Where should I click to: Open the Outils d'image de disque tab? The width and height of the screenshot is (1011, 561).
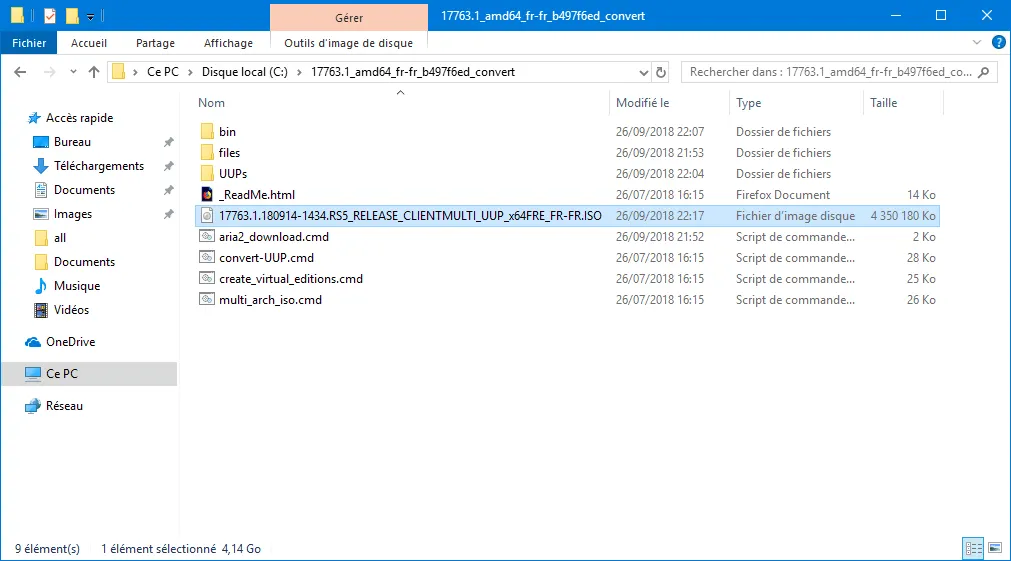(x=348, y=43)
